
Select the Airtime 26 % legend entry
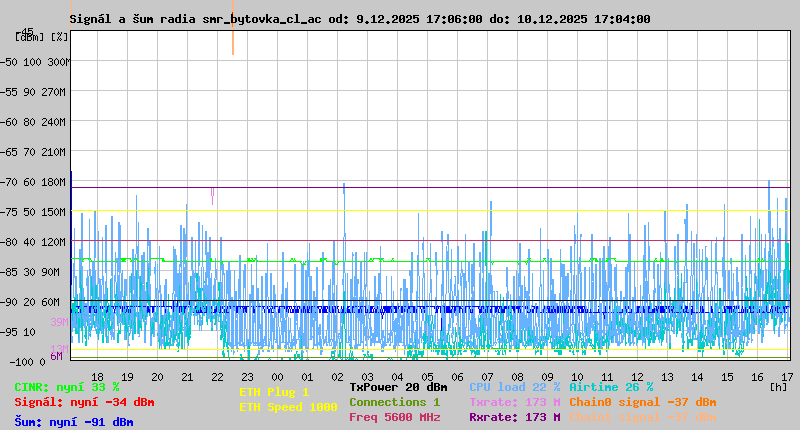[611, 387]
